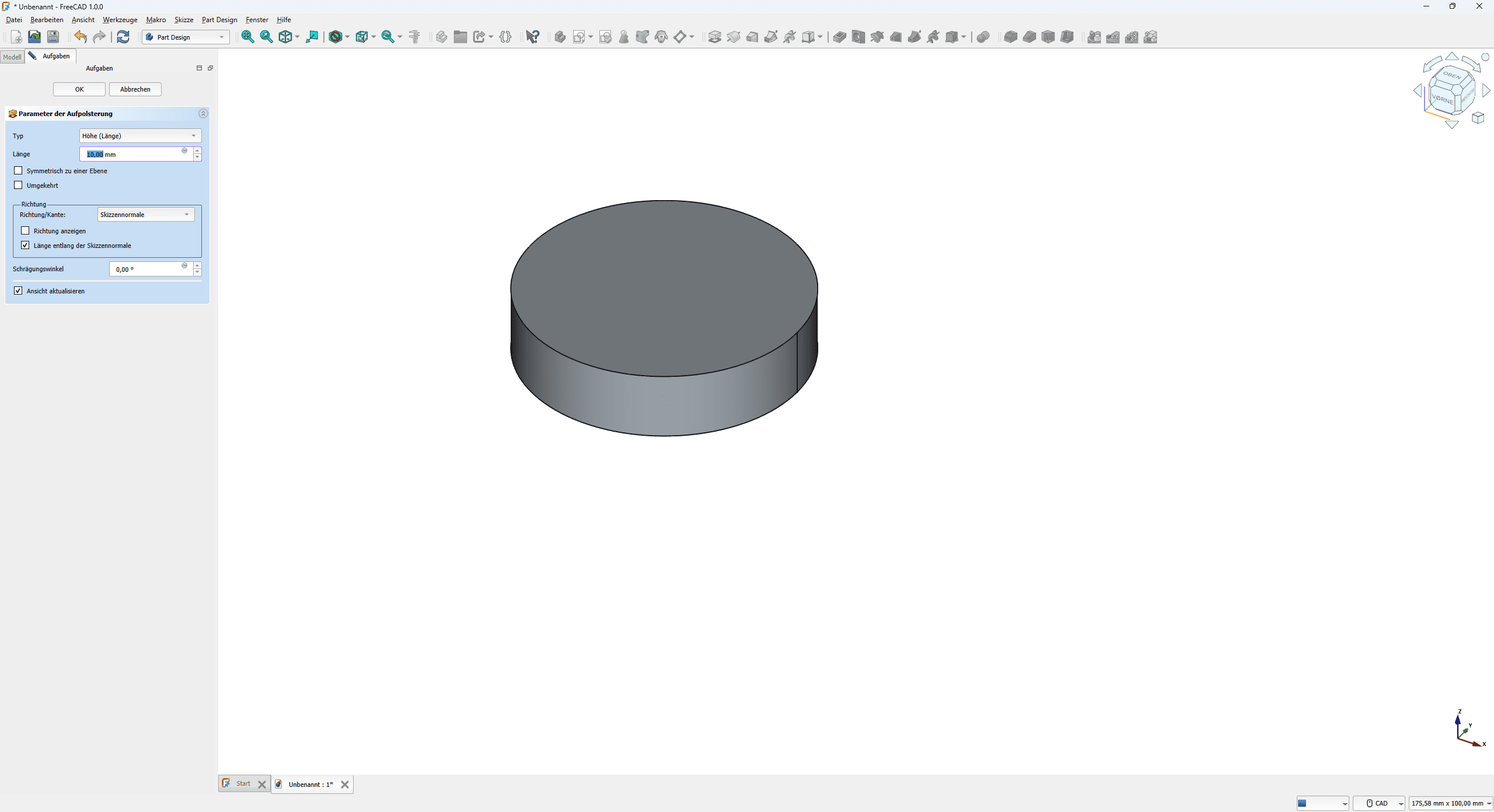This screenshot has width=1494, height=812.
Task: Click the Undo arrow icon
Action: 81,37
